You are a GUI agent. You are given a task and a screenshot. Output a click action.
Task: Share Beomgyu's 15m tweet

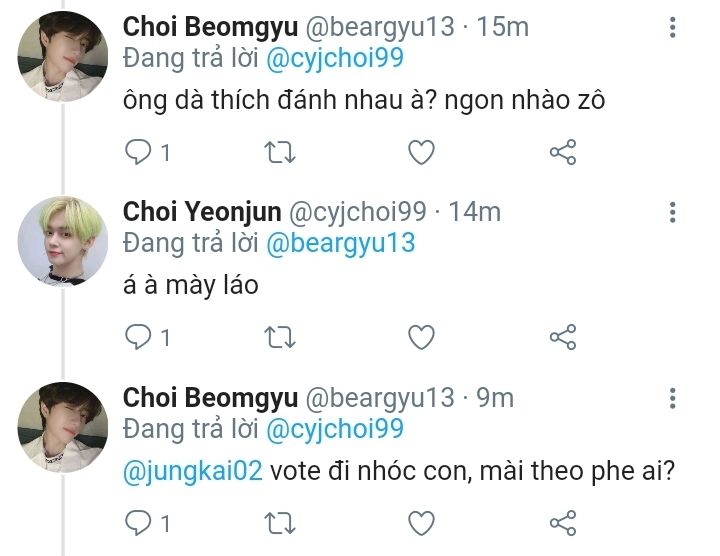(x=563, y=152)
